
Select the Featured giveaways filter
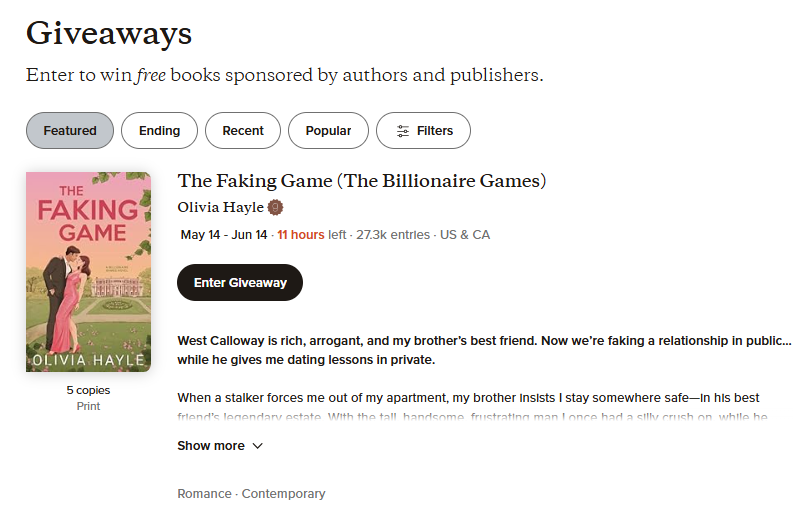pyautogui.click(x=70, y=131)
